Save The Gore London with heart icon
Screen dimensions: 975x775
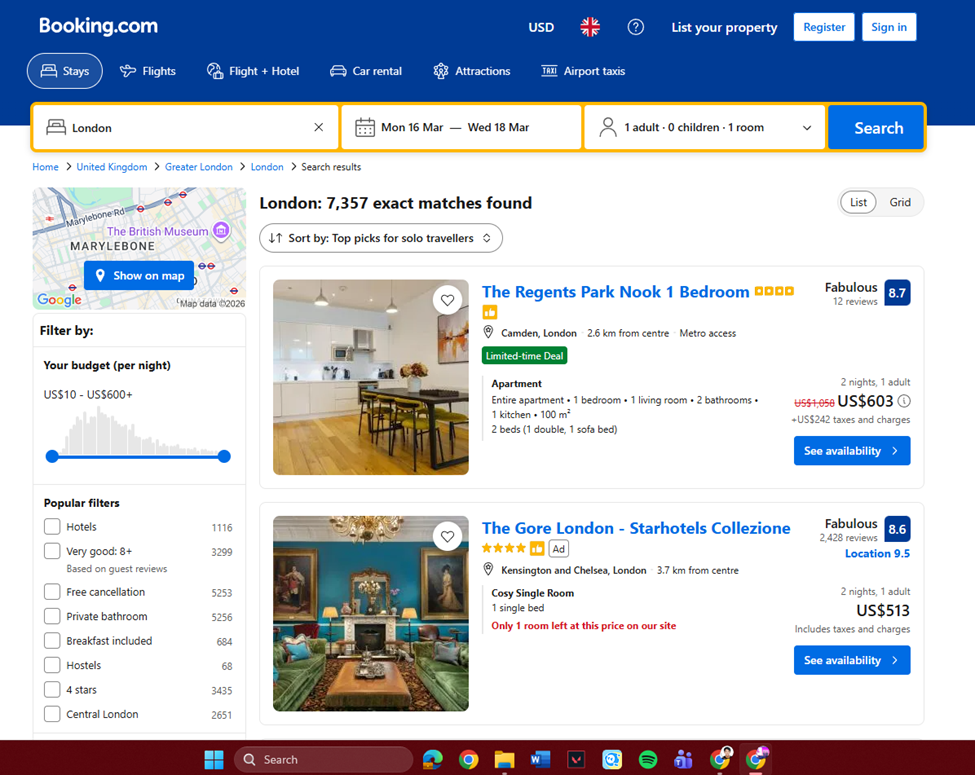[447, 536]
